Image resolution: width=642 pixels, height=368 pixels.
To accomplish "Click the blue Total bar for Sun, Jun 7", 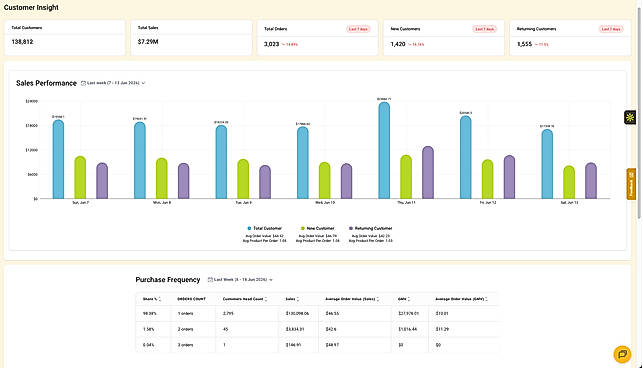I will point(59,160).
